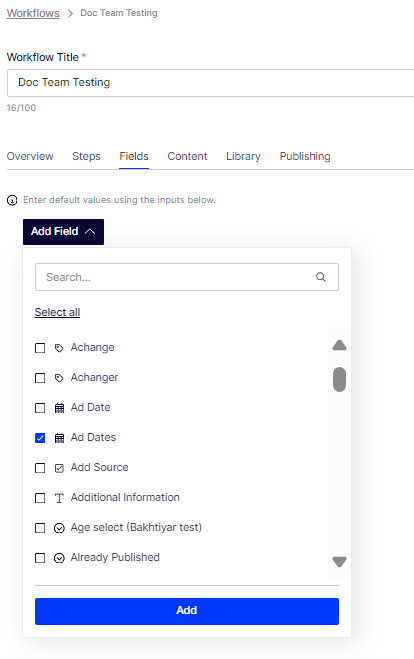
Task: Click the info icon before the default values hint
Action: [12, 200]
